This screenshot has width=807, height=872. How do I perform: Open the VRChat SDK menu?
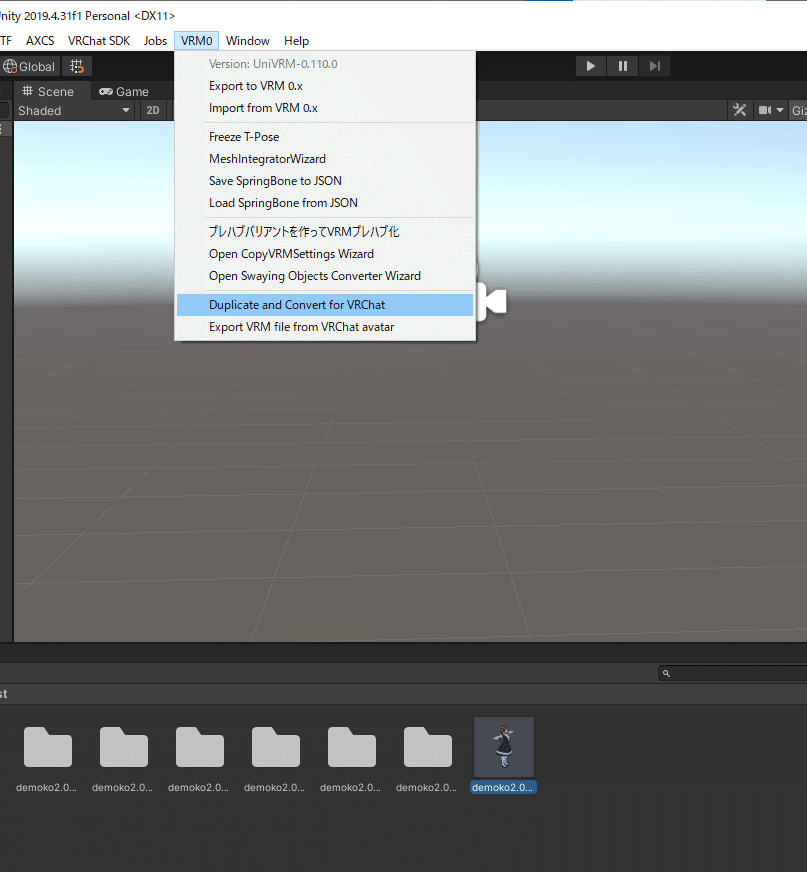pos(98,41)
